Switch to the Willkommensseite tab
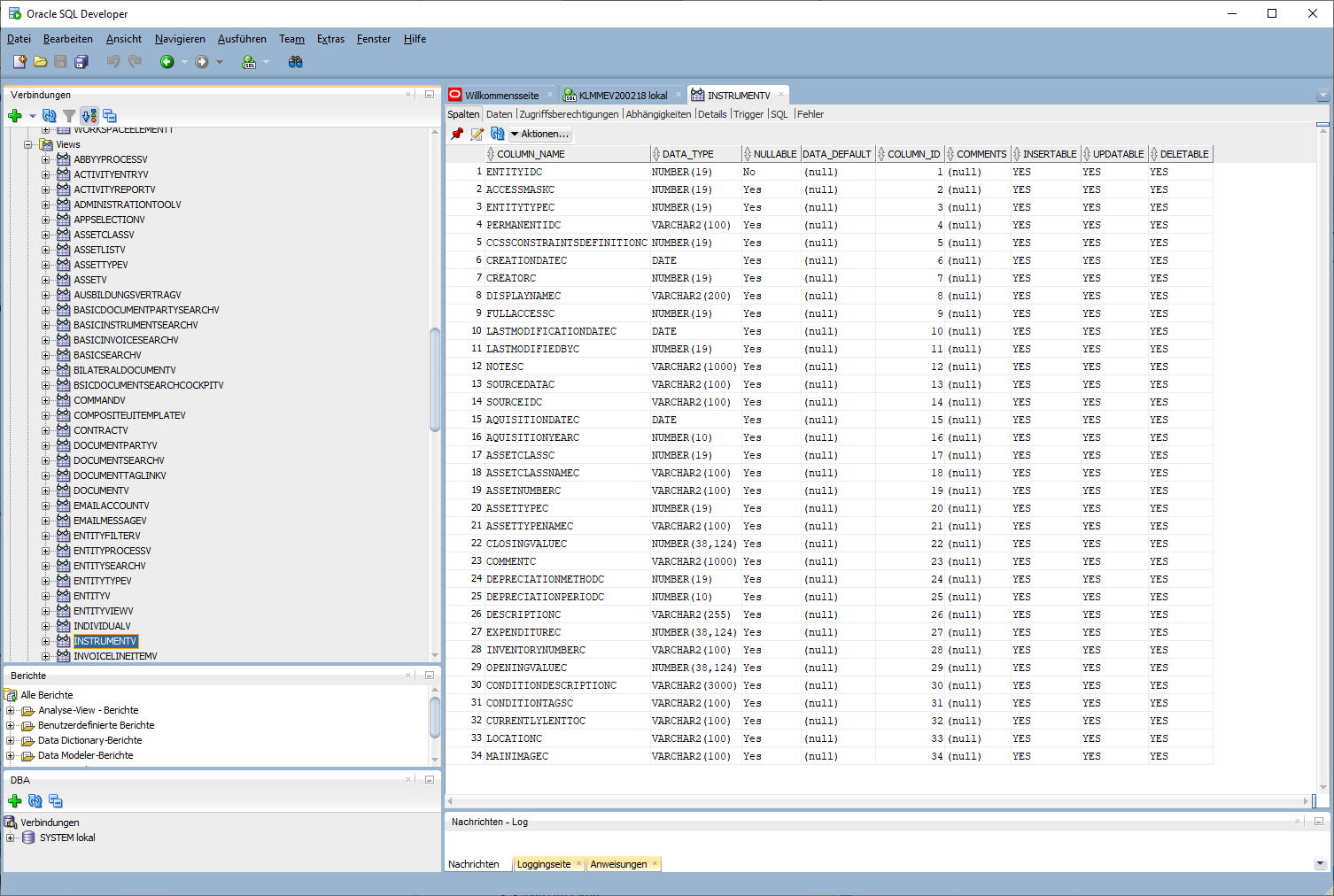 point(502,96)
